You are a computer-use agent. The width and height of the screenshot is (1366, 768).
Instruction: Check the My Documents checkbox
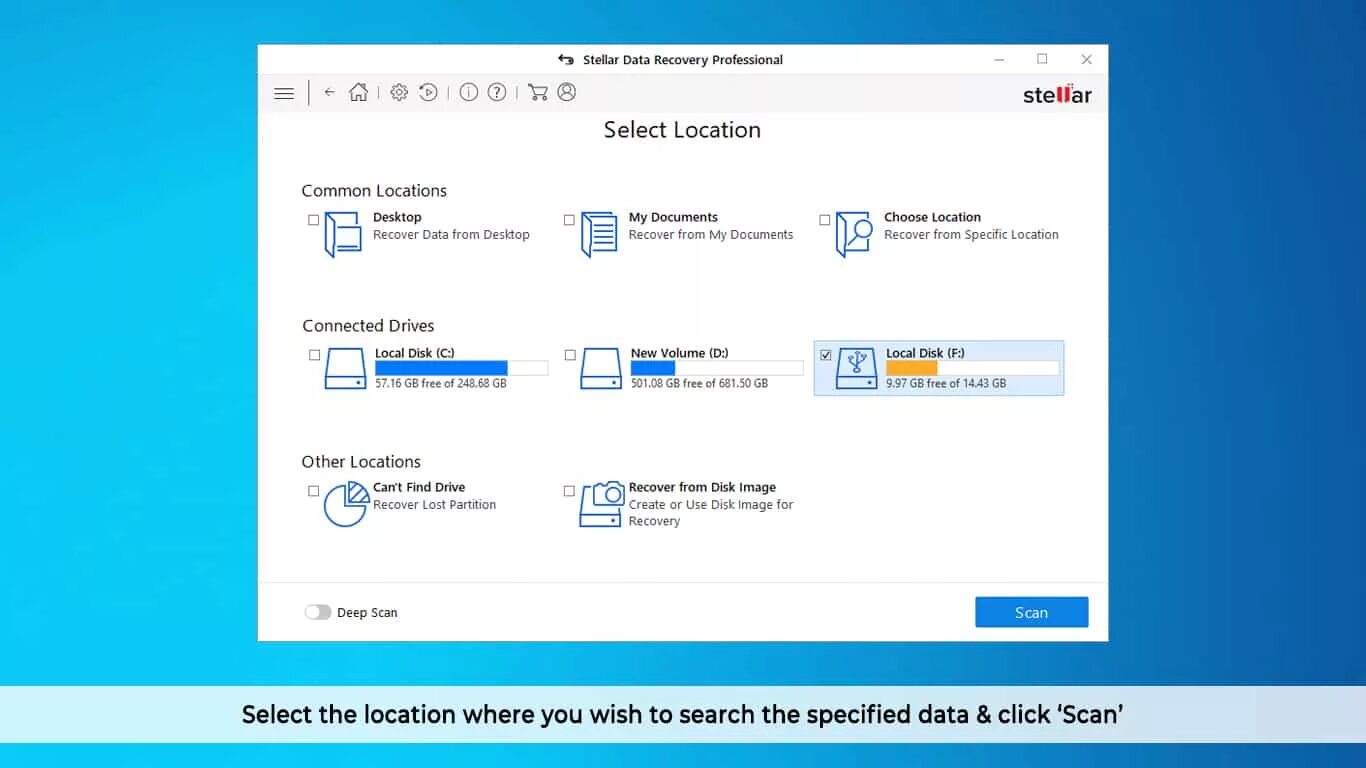569,220
